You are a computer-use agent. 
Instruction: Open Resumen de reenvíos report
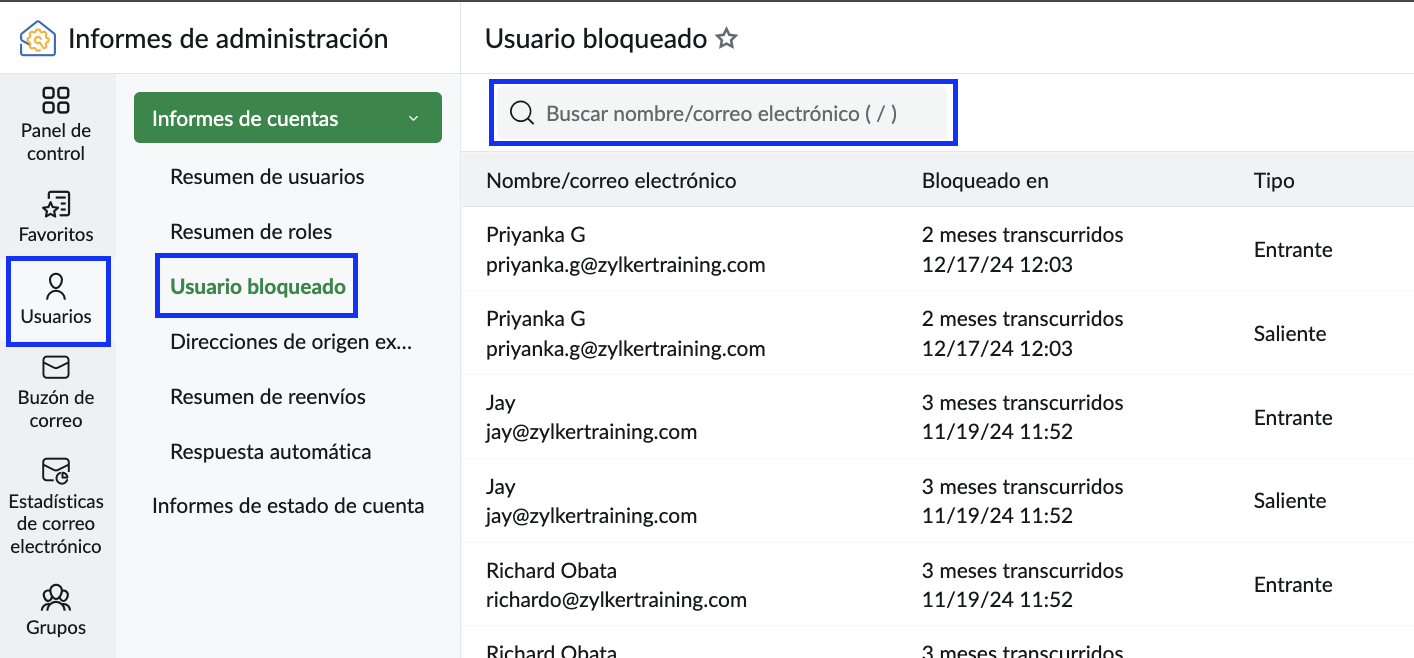(x=268, y=397)
